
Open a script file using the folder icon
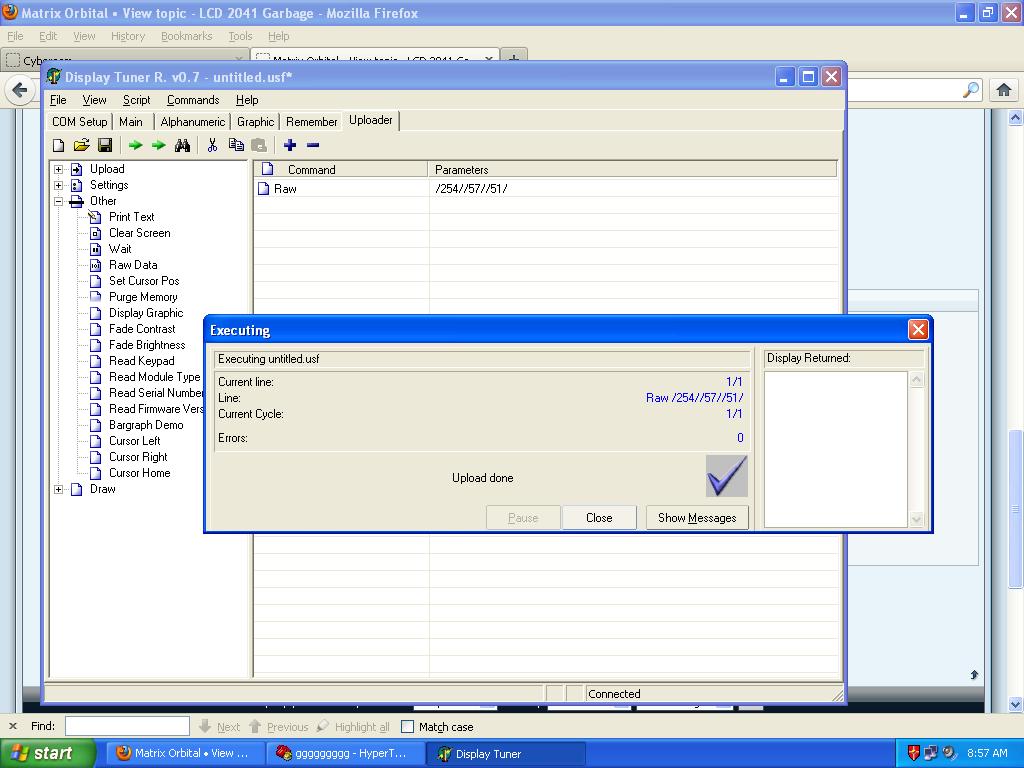click(x=82, y=145)
